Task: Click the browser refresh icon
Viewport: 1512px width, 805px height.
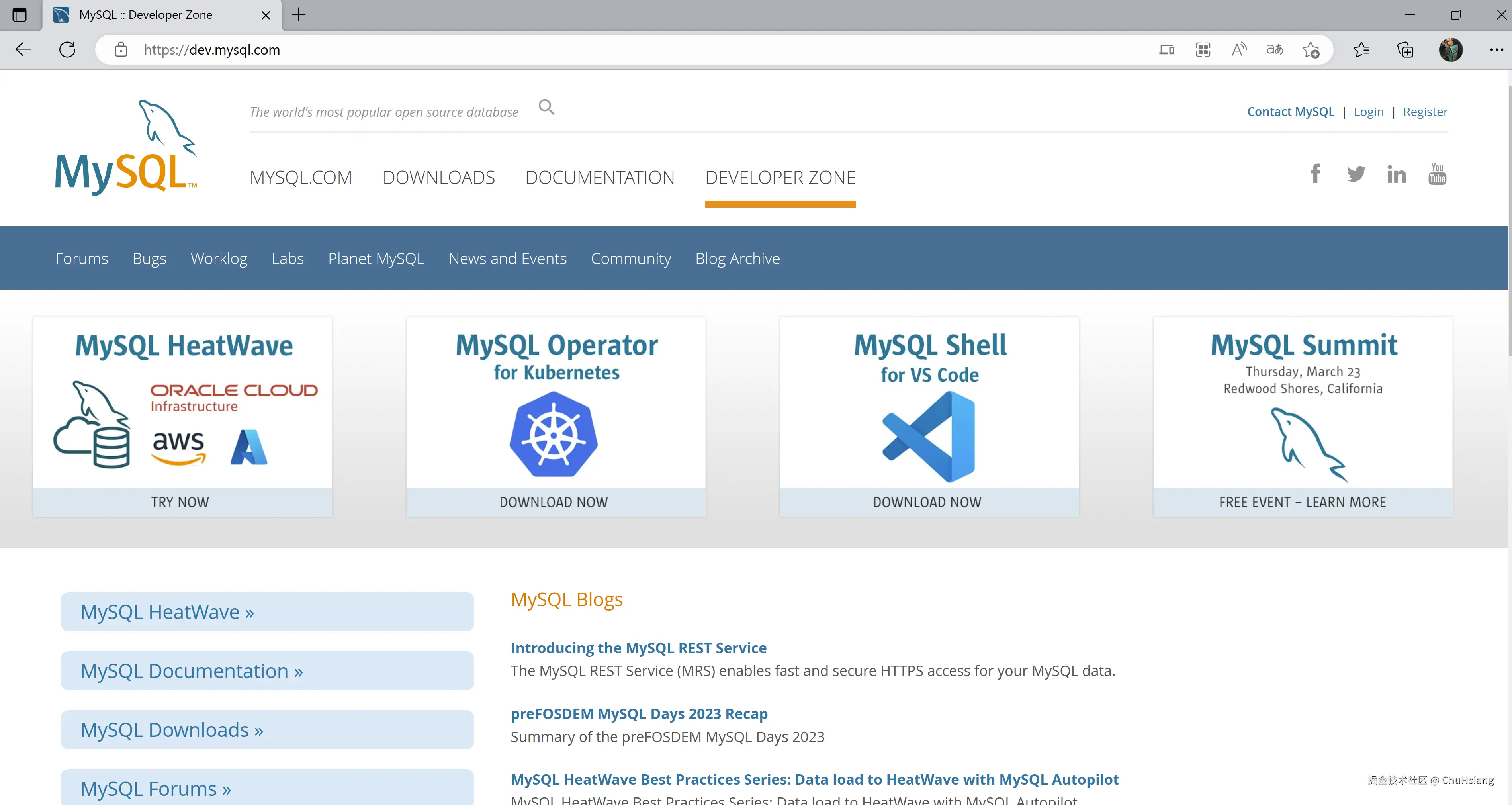Action: pyautogui.click(x=68, y=50)
